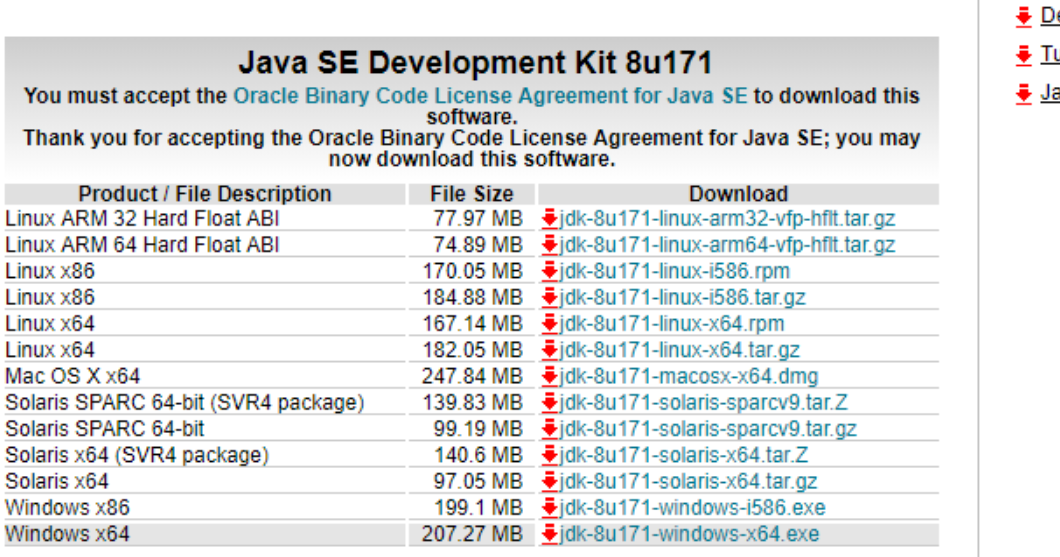Click the 99.19 MB file size
The image size is (1060, 557).
[x=478, y=429]
